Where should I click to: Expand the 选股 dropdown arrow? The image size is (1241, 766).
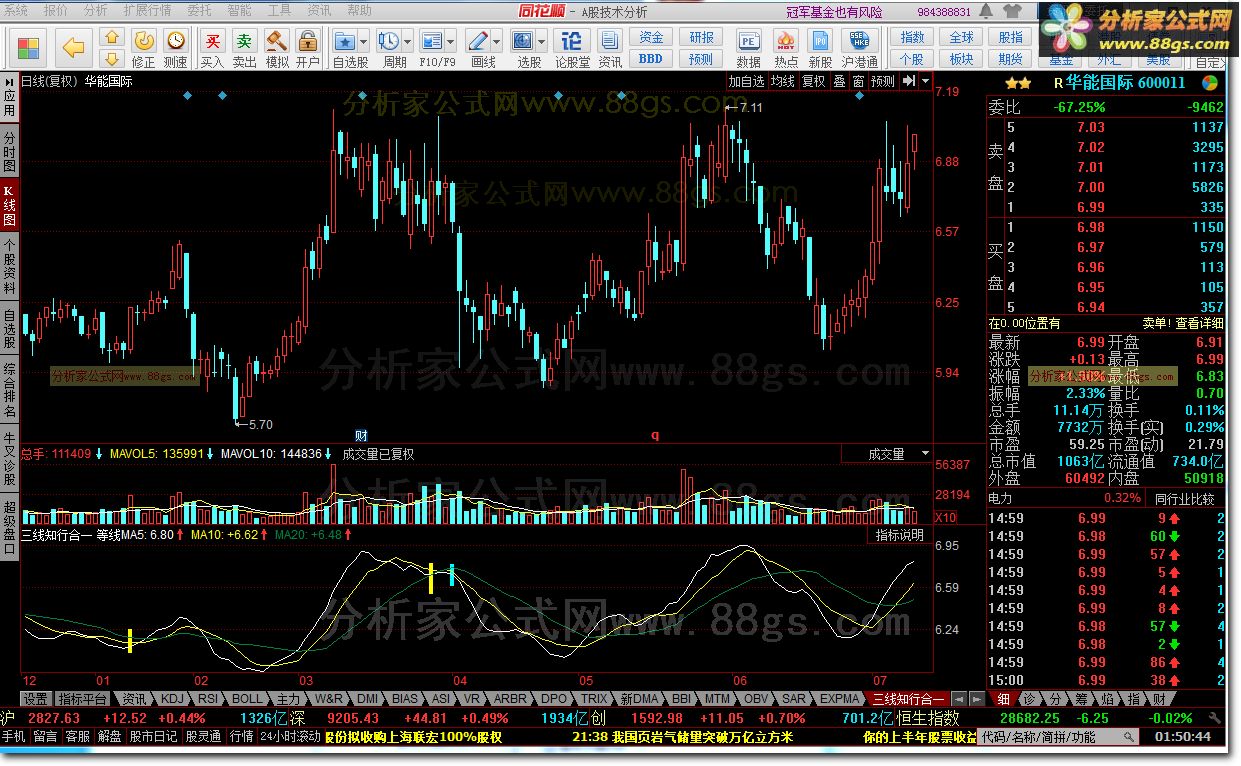[543, 42]
